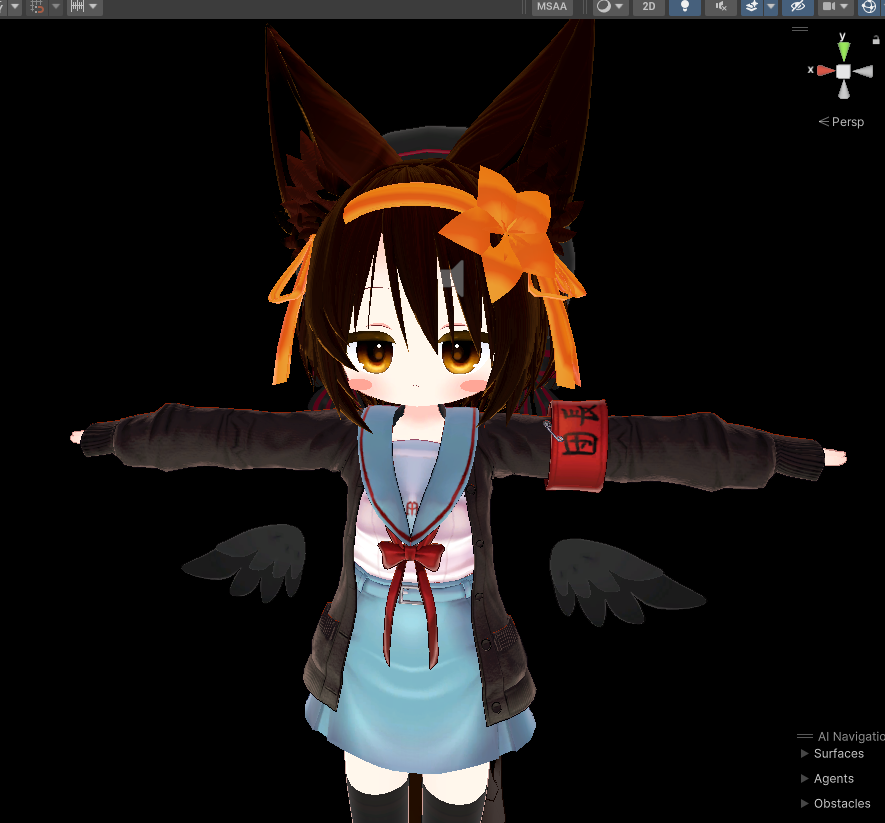885x823 pixels.
Task: Toggle hidden objects visibility eye icon
Action: pos(797,7)
